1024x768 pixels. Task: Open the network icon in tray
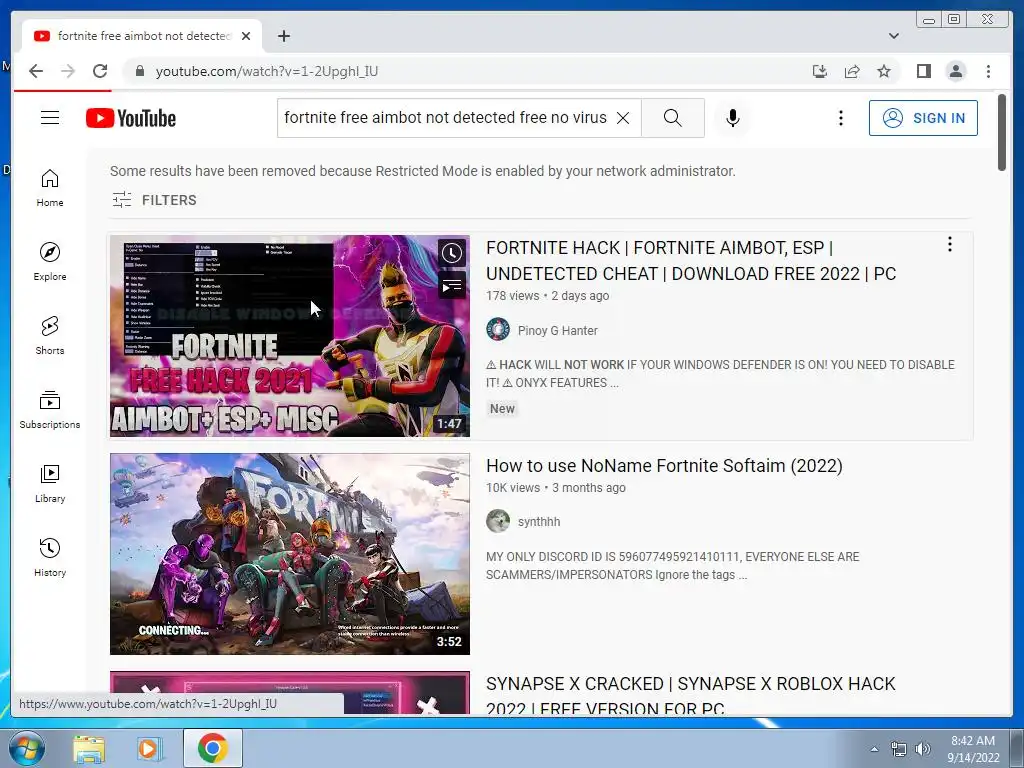pos(899,749)
